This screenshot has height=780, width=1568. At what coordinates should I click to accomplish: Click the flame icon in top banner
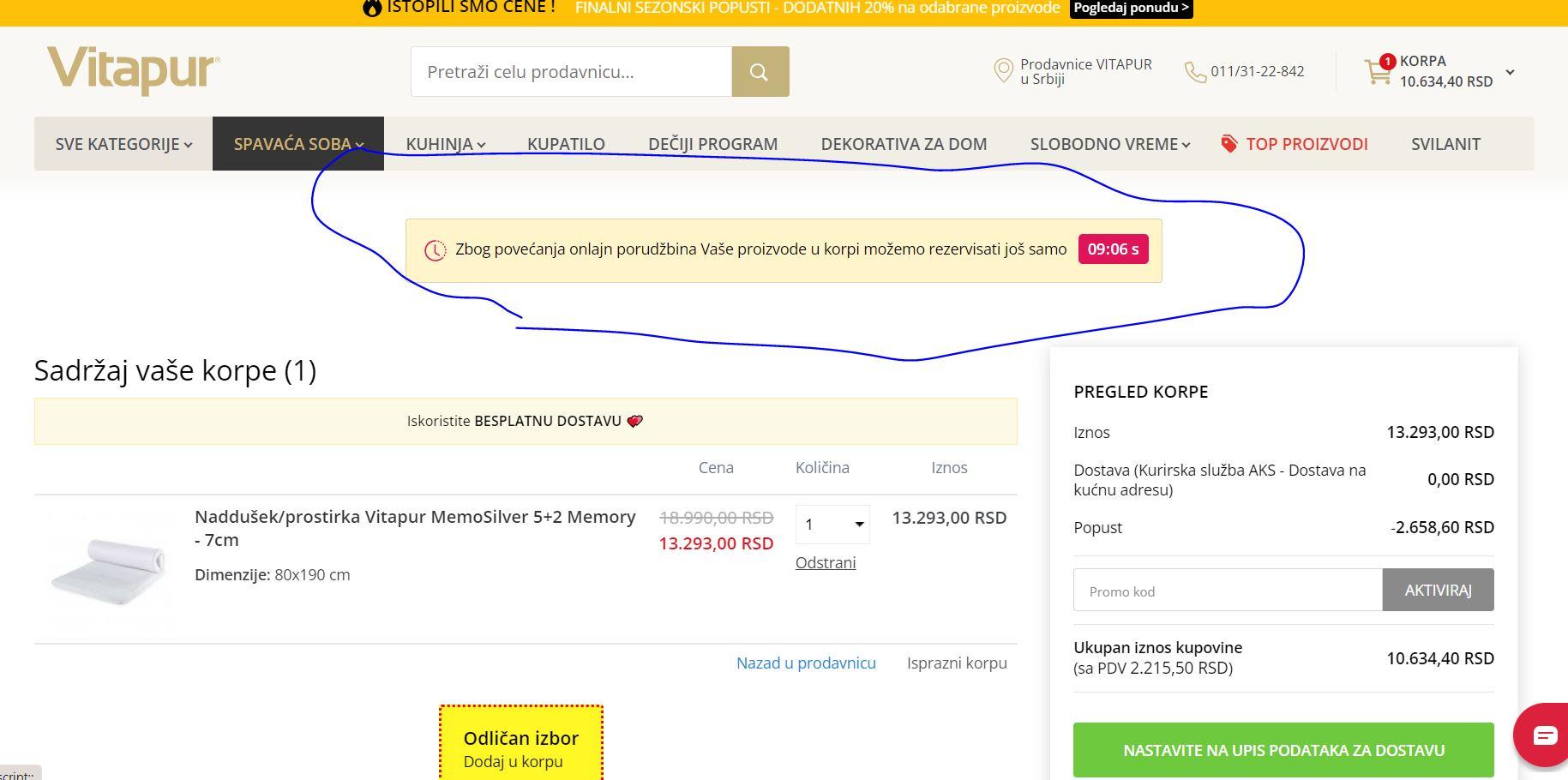tap(372, 8)
